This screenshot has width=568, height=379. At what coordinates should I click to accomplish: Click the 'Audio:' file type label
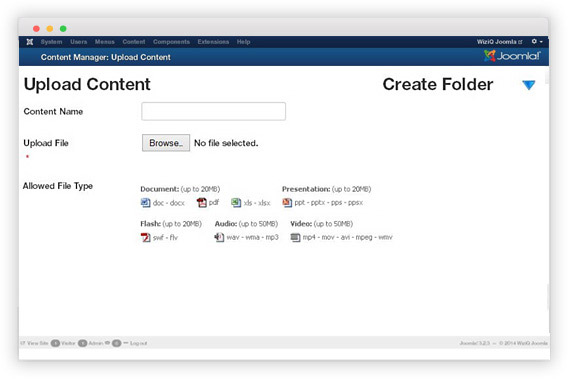(226, 224)
